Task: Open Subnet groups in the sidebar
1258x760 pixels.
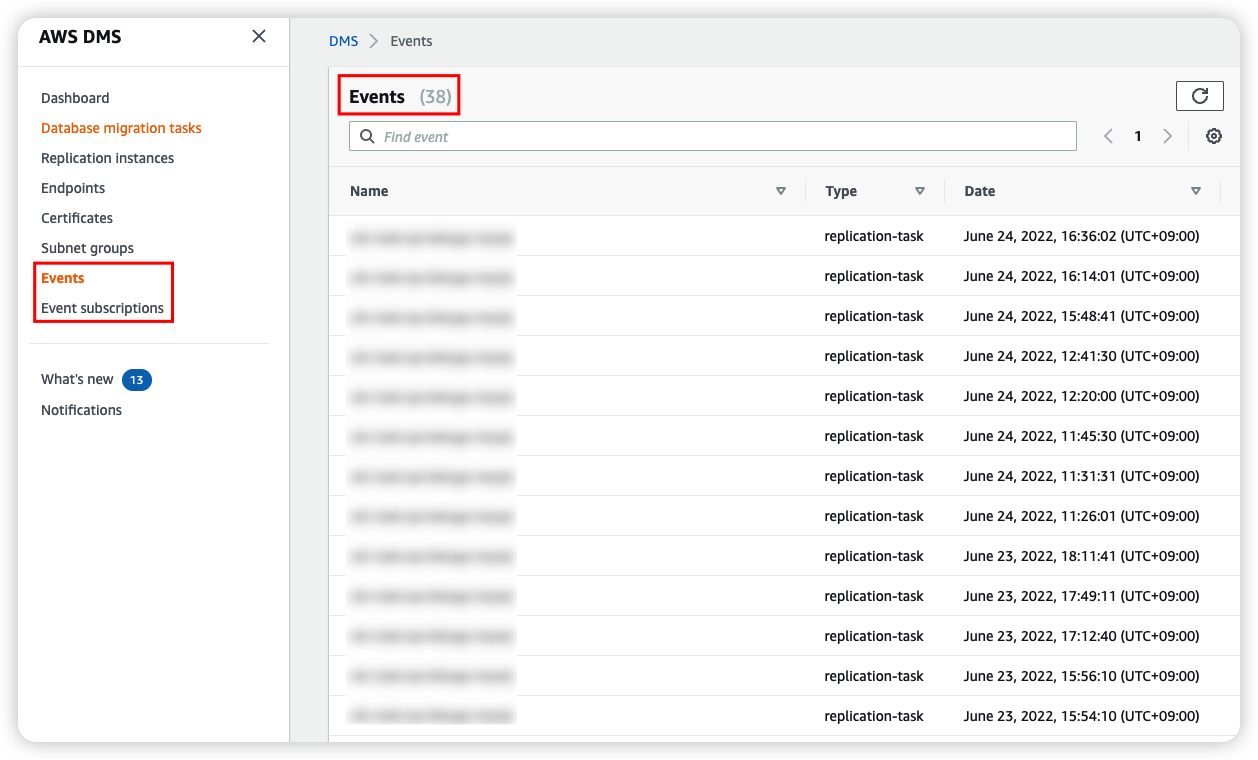Action: (87, 248)
